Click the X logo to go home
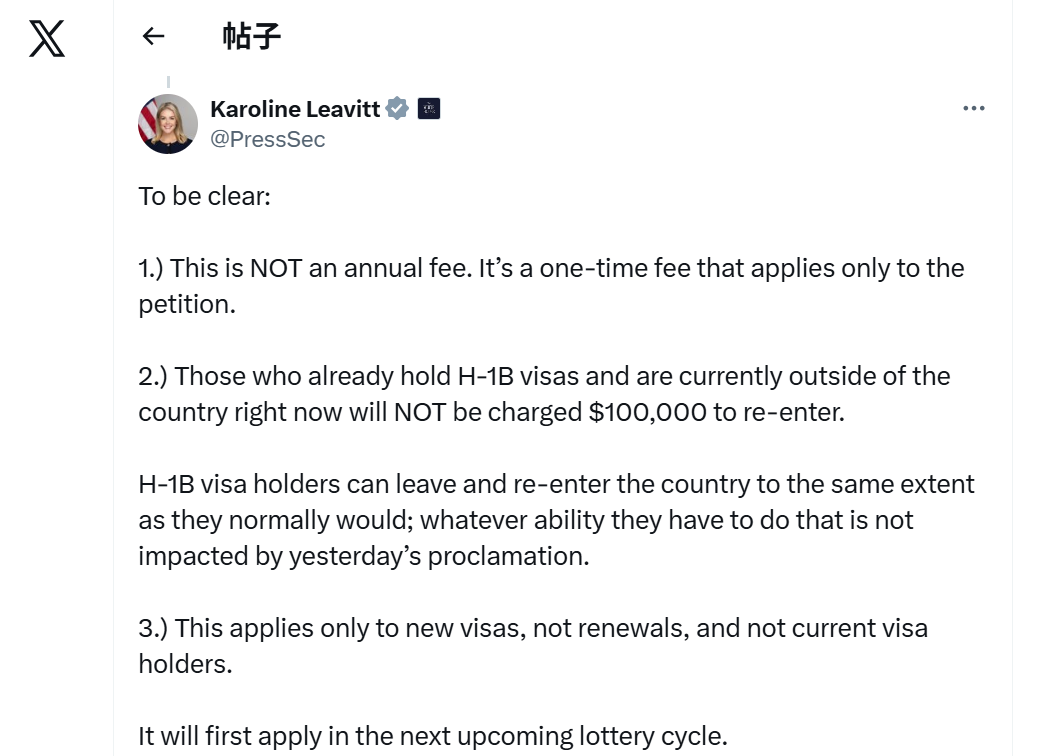1058x756 pixels. tap(47, 38)
